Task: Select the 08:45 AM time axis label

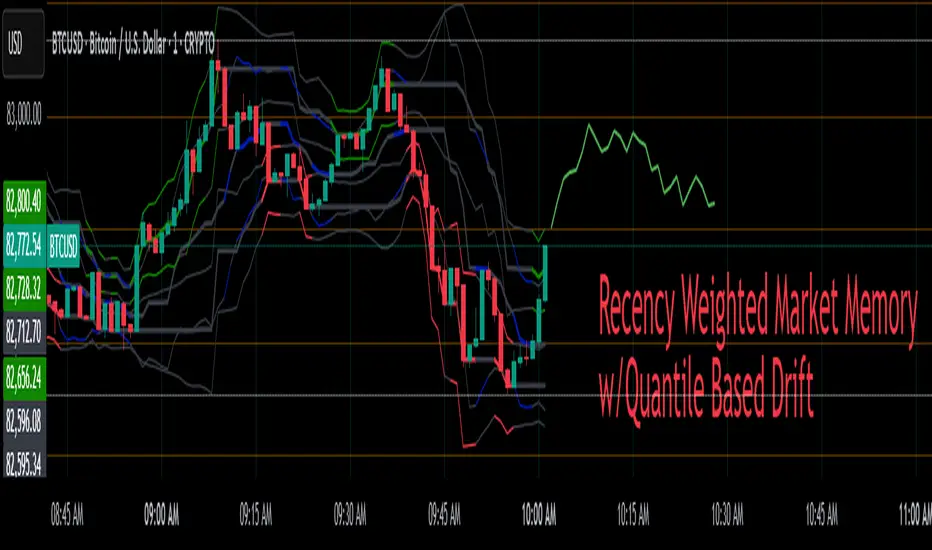Action: point(67,514)
